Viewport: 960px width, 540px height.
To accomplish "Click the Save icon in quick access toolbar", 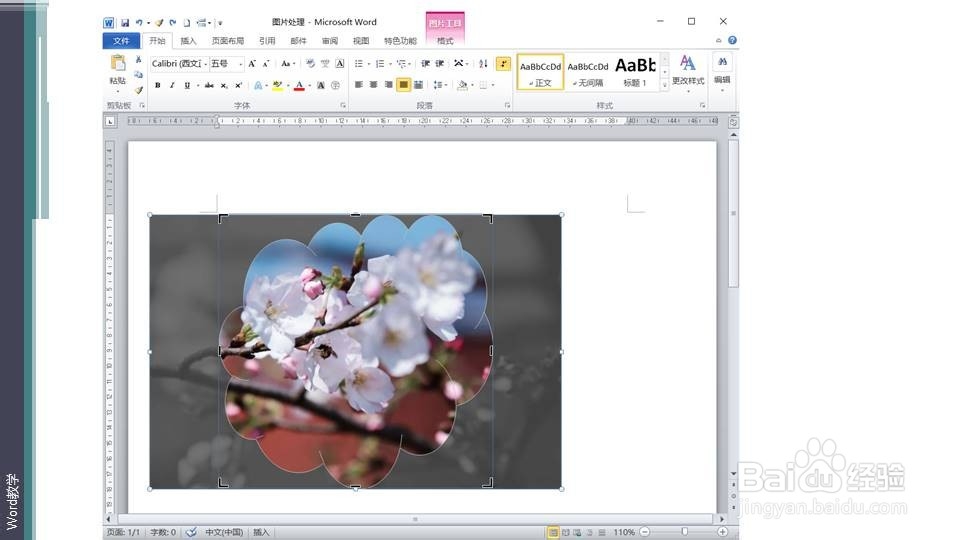I will [x=125, y=23].
